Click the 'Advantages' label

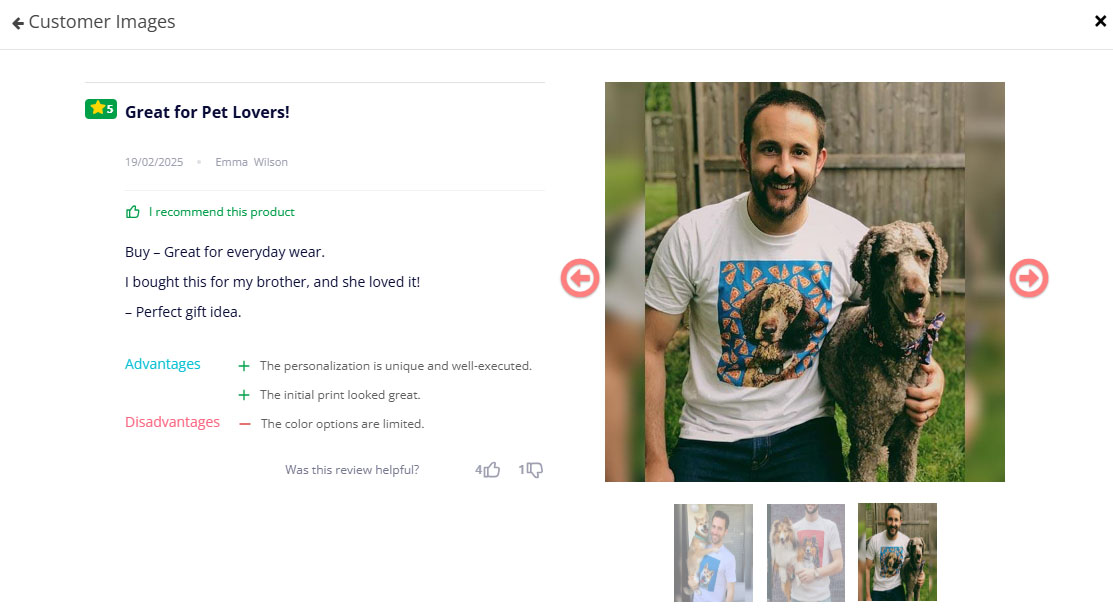(162, 364)
